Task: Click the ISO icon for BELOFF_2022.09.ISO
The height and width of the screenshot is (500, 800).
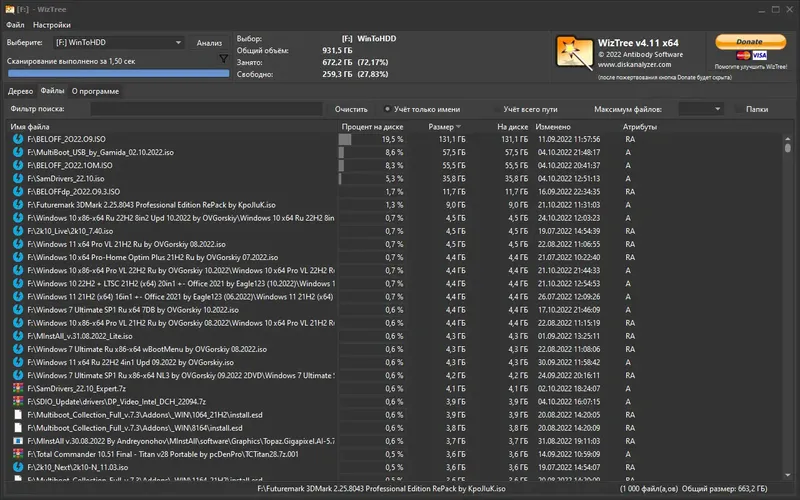Action: point(18,139)
